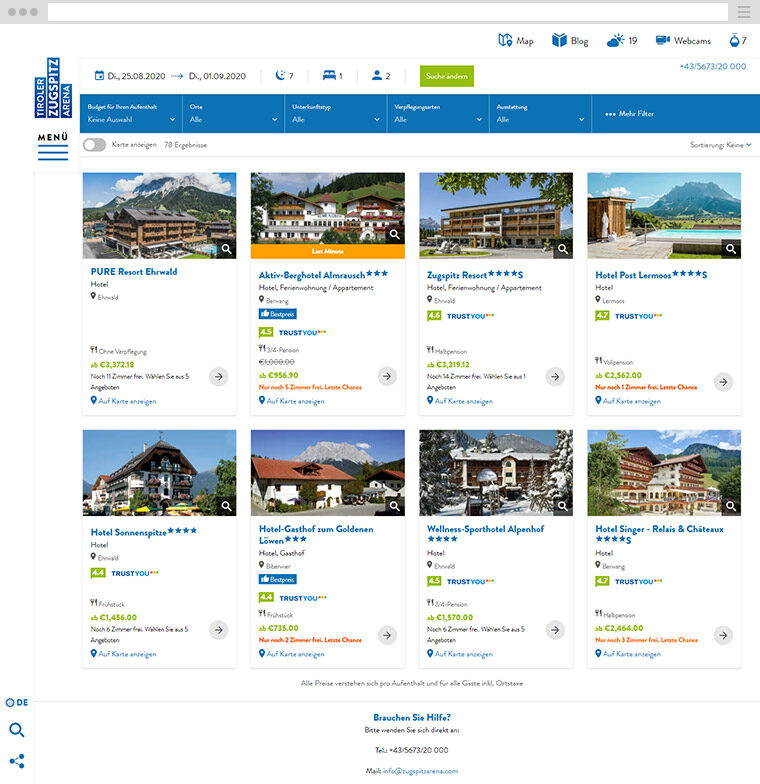Image resolution: width=760 pixels, height=784 pixels.
Task: Toggle the Karte anzeigen switch
Action: click(94, 145)
